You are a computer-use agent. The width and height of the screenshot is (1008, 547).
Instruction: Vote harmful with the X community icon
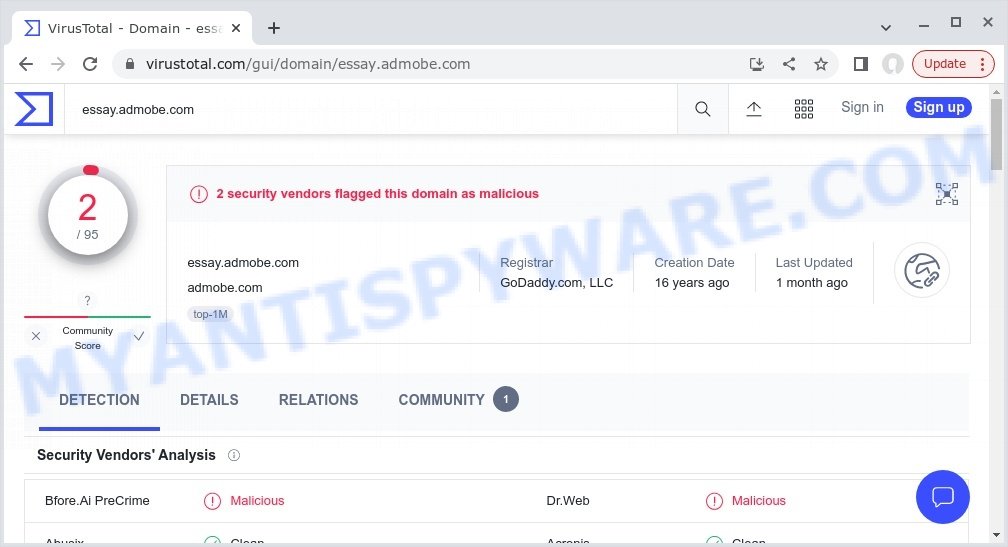click(x=36, y=336)
